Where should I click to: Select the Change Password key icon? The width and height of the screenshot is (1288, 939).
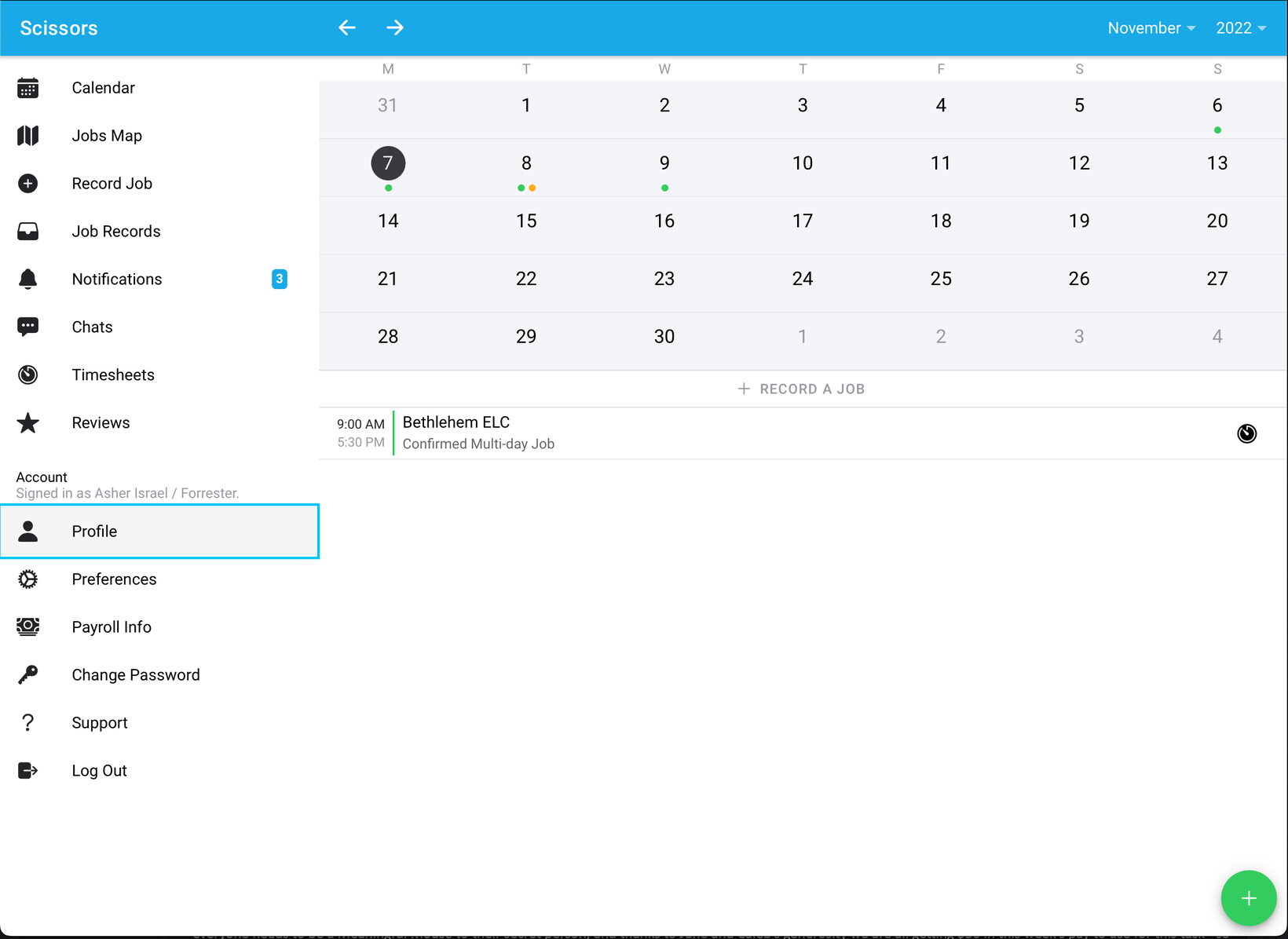click(x=28, y=674)
